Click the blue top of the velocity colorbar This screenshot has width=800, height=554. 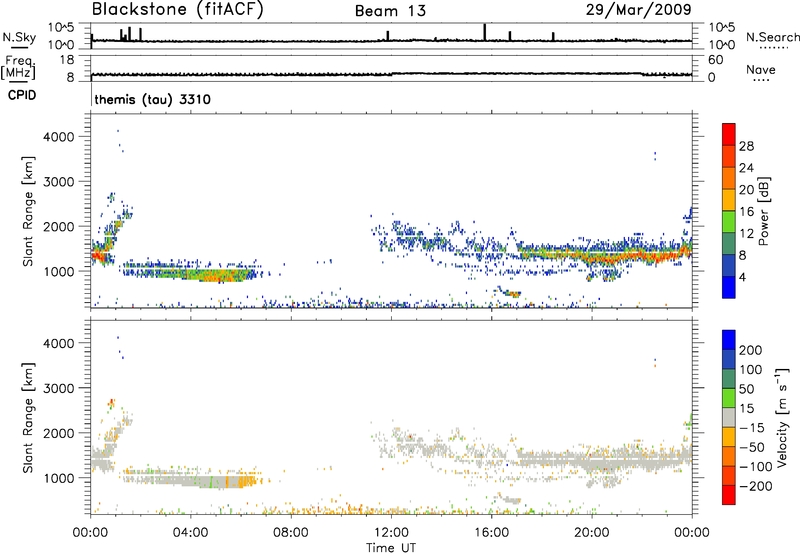pyautogui.click(x=729, y=340)
